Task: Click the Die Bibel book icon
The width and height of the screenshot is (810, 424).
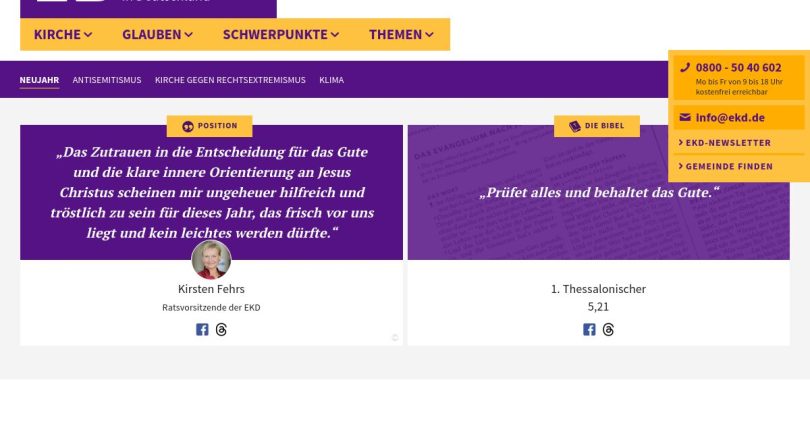Action: coord(575,126)
